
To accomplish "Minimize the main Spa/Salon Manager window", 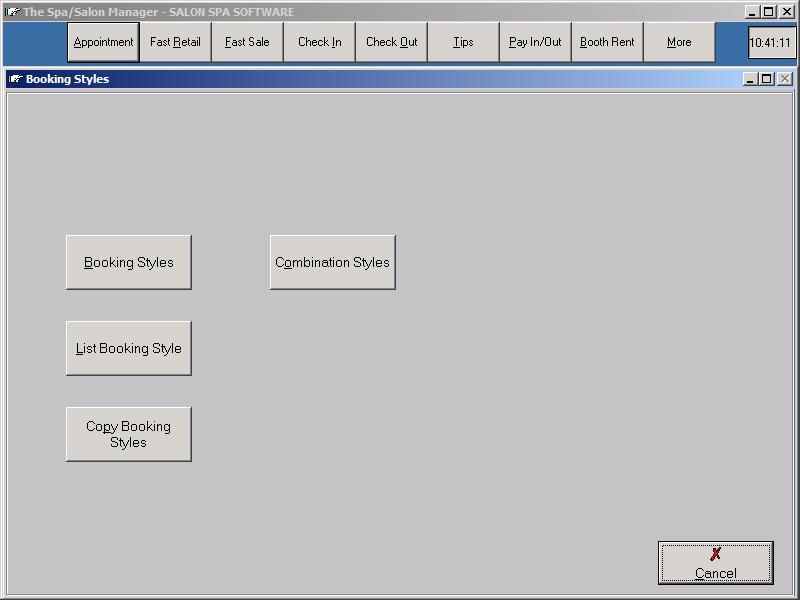I will coord(752,12).
